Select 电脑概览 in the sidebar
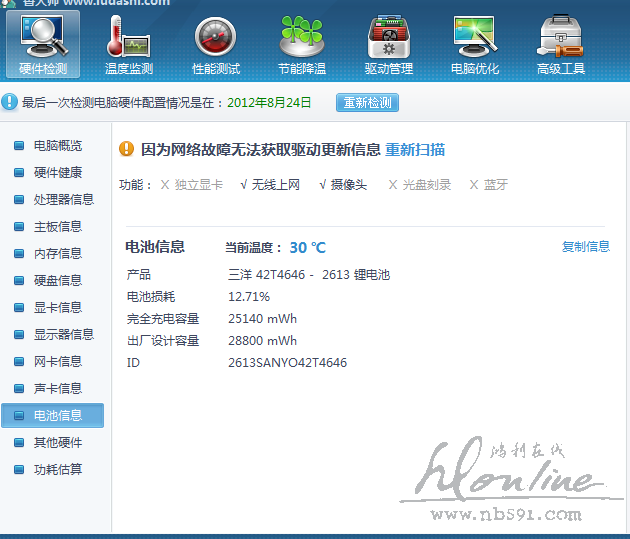Viewport: 630px width, 539px height. tap(57, 145)
